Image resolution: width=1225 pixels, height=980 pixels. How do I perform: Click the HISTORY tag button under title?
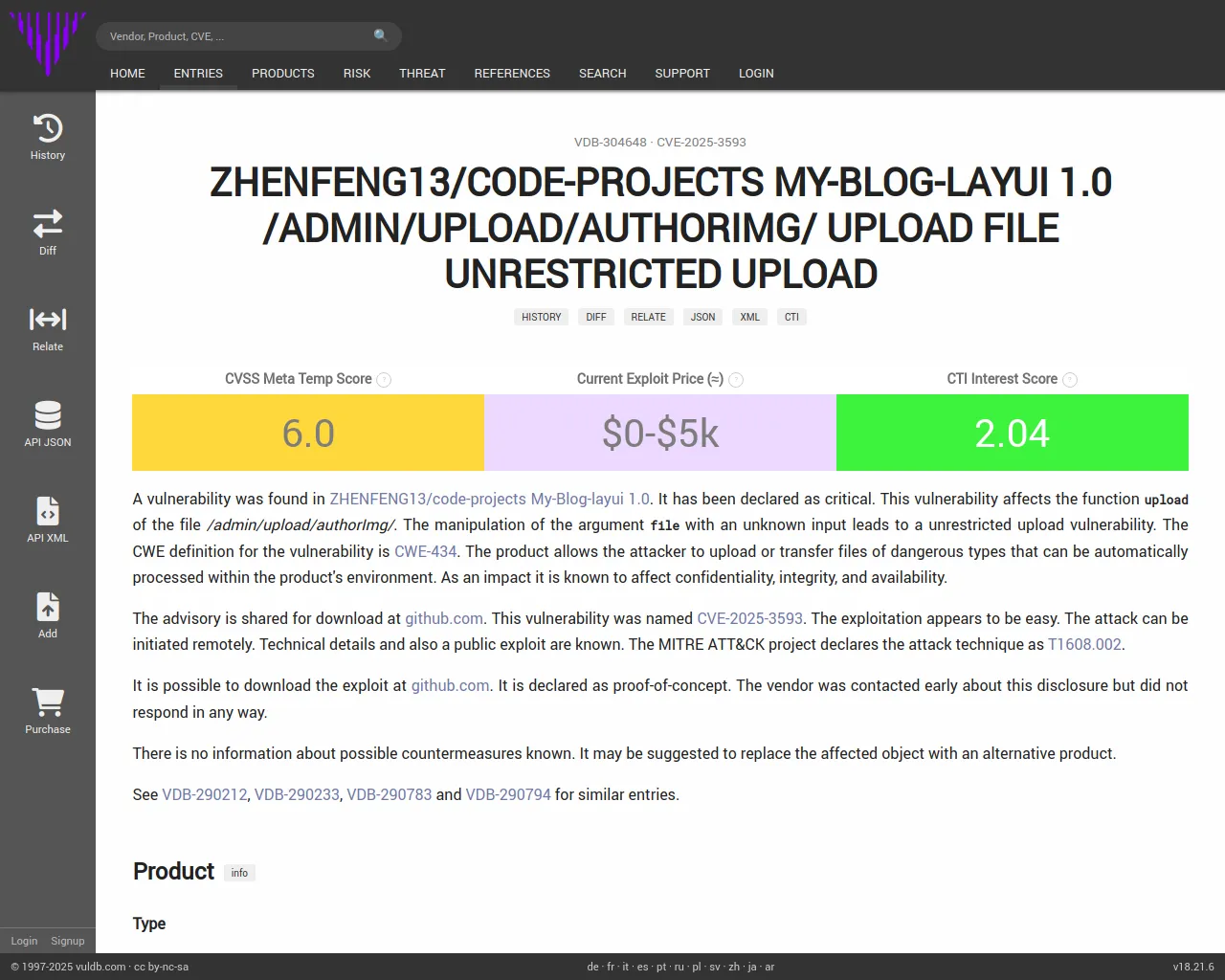click(x=542, y=317)
